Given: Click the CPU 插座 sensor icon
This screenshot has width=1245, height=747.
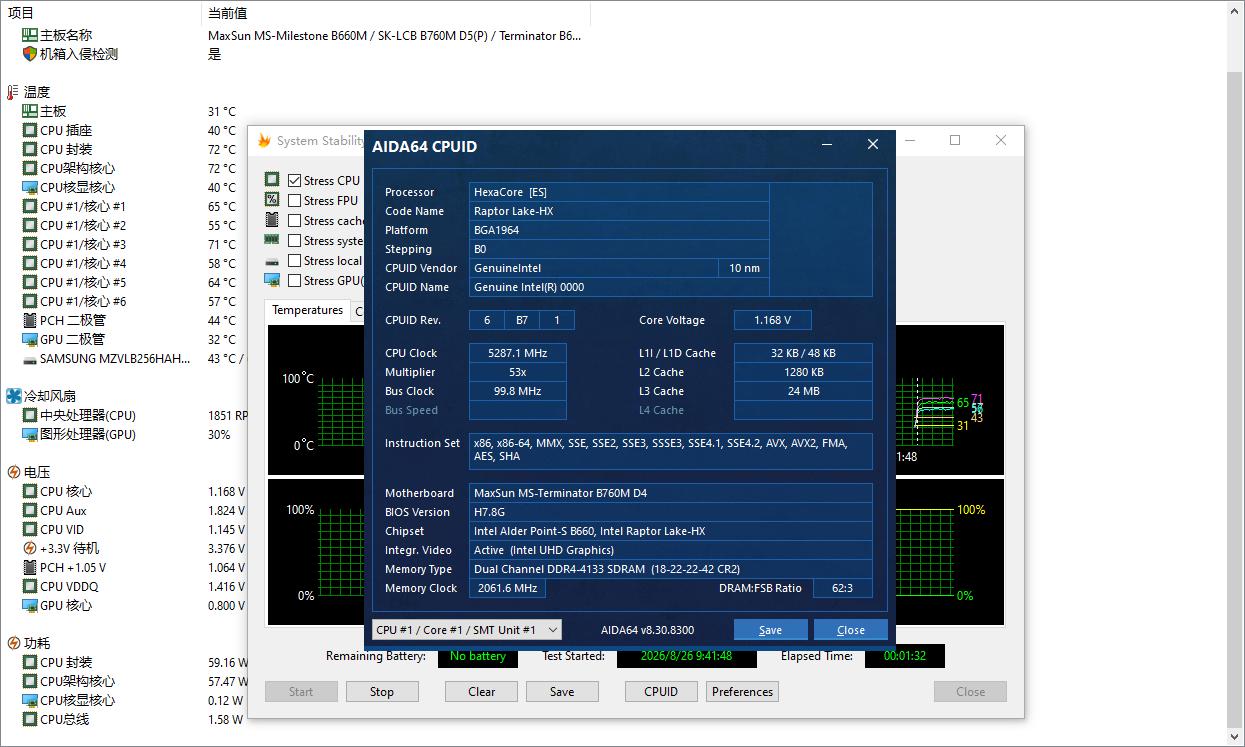Looking at the screenshot, I should coord(30,130).
